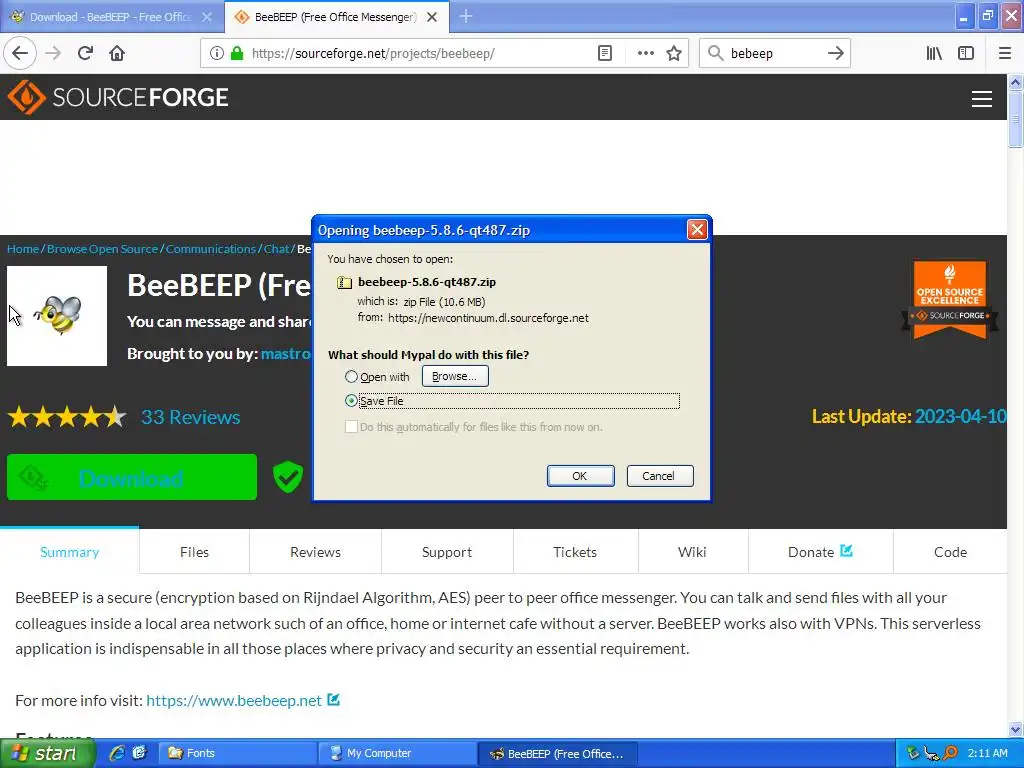Reload the current page
Viewport: 1024px width, 768px height.
[85, 53]
